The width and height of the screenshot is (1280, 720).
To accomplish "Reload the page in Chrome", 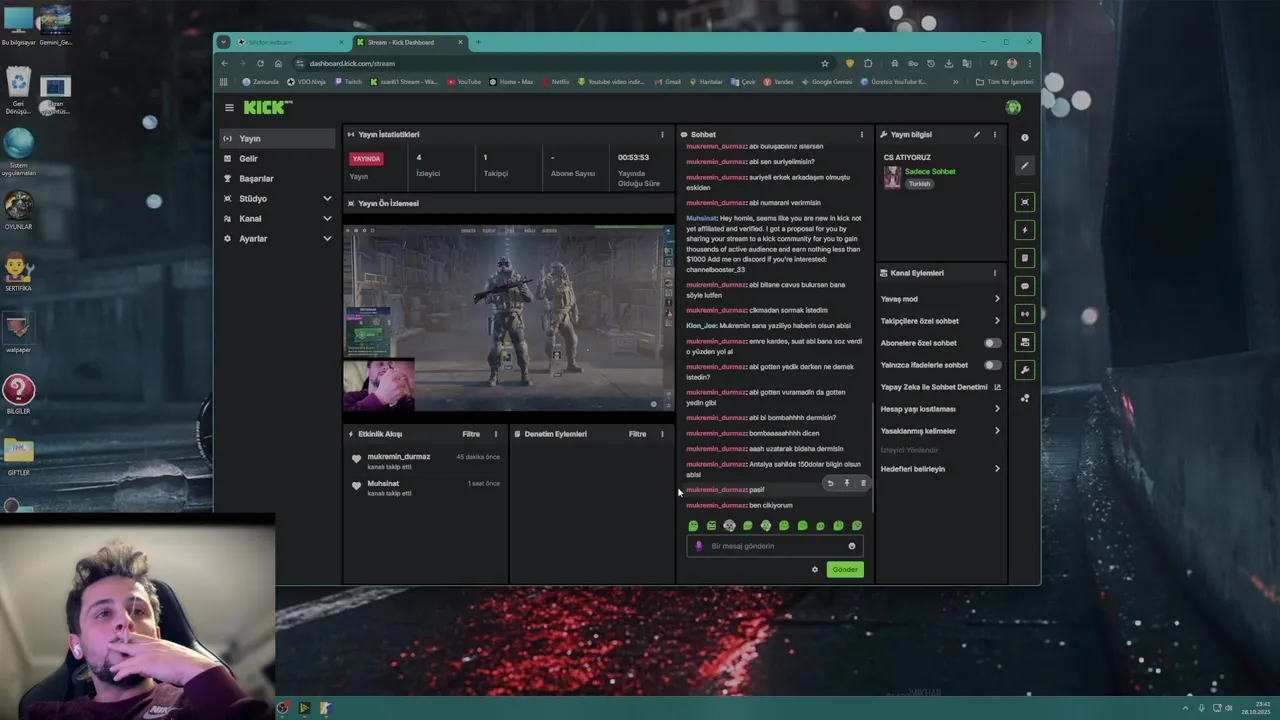I will 260,63.
